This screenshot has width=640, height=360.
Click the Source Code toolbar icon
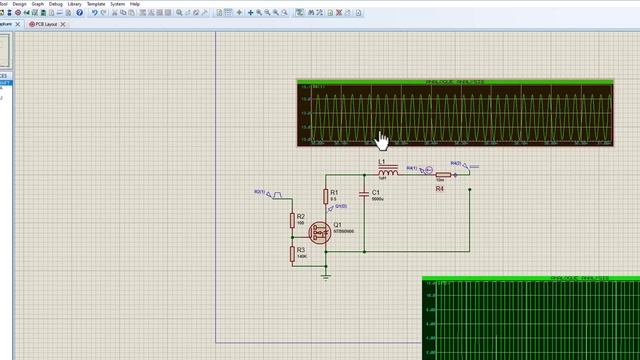coord(60,13)
